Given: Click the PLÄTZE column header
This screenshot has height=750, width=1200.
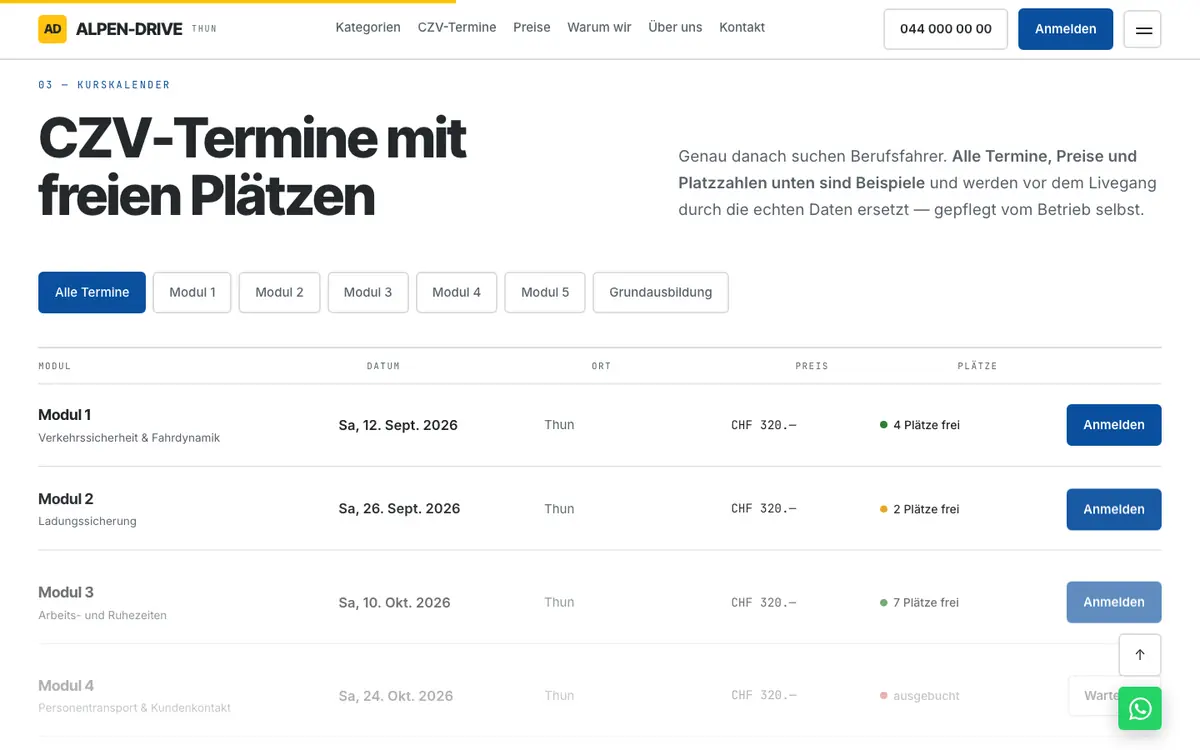Looking at the screenshot, I should pyautogui.click(x=977, y=366).
